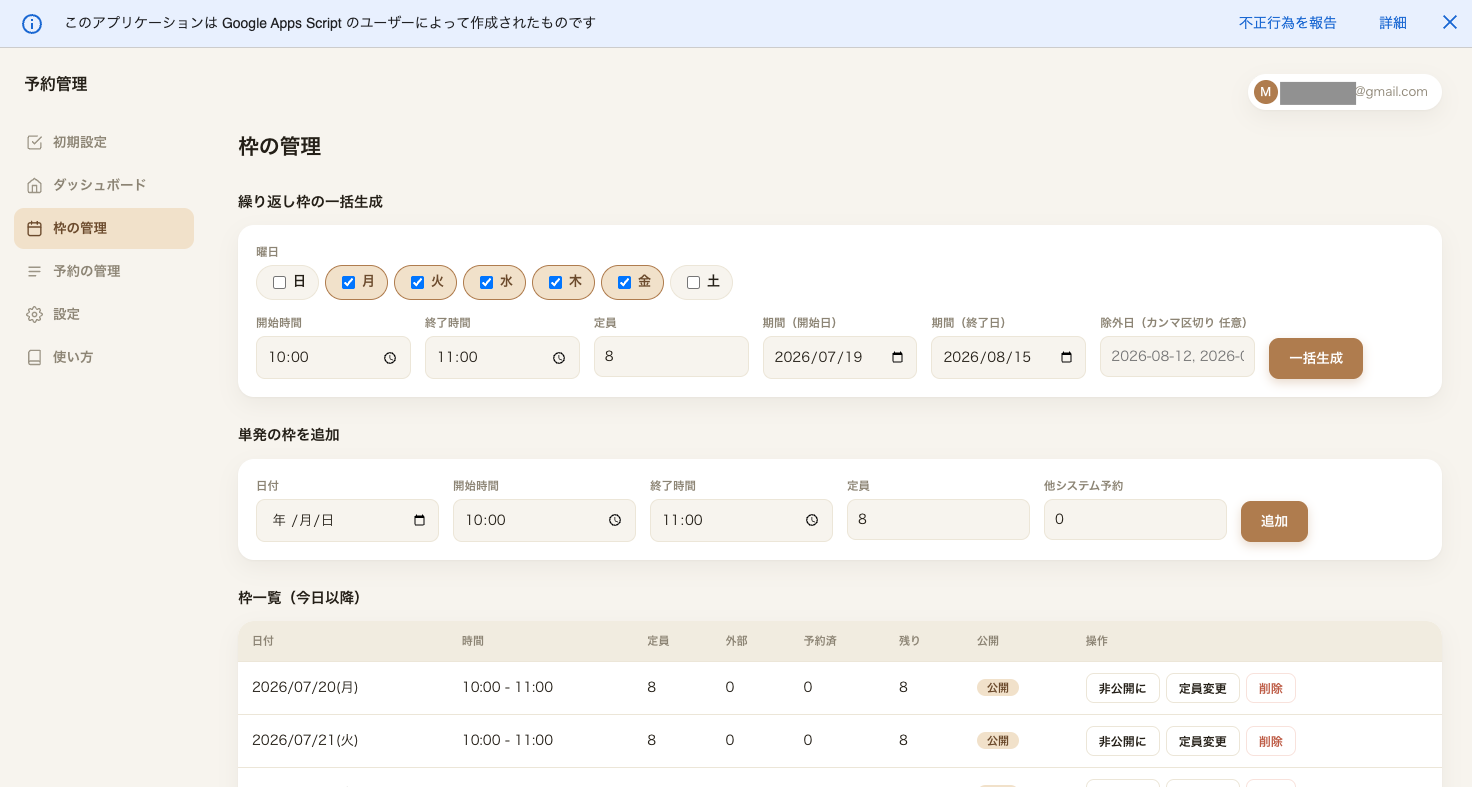The width and height of the screenshot is (1472, 787).
Task: Click 定員変更 for 2026/07/20(月)
Action: click(1203, 688)
